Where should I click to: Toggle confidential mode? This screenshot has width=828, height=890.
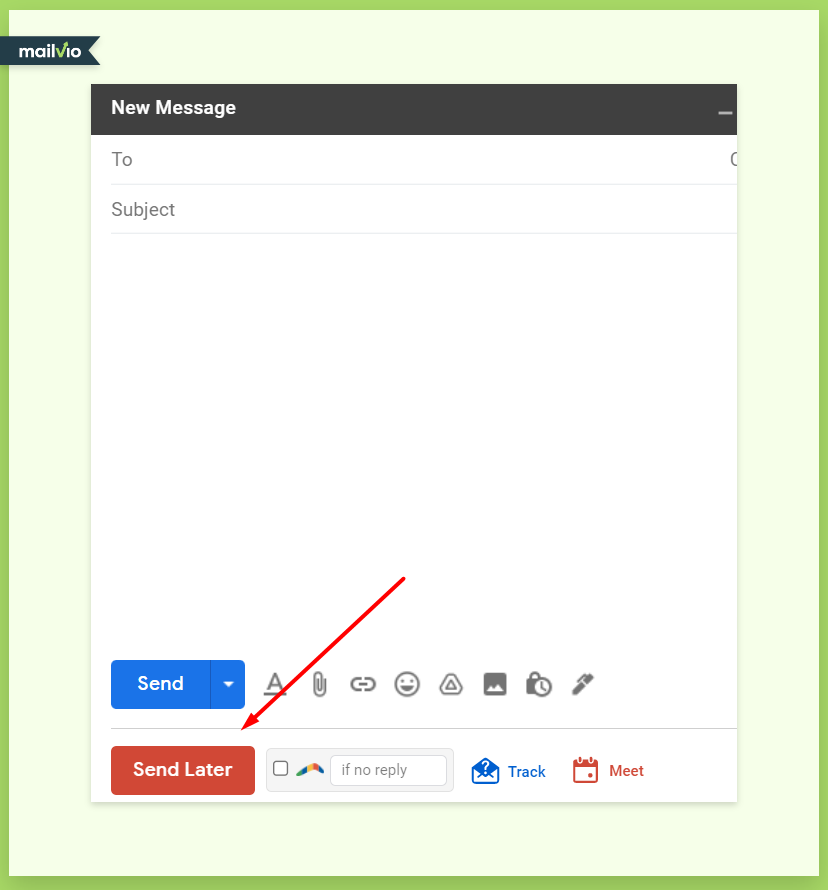[539, 684]
